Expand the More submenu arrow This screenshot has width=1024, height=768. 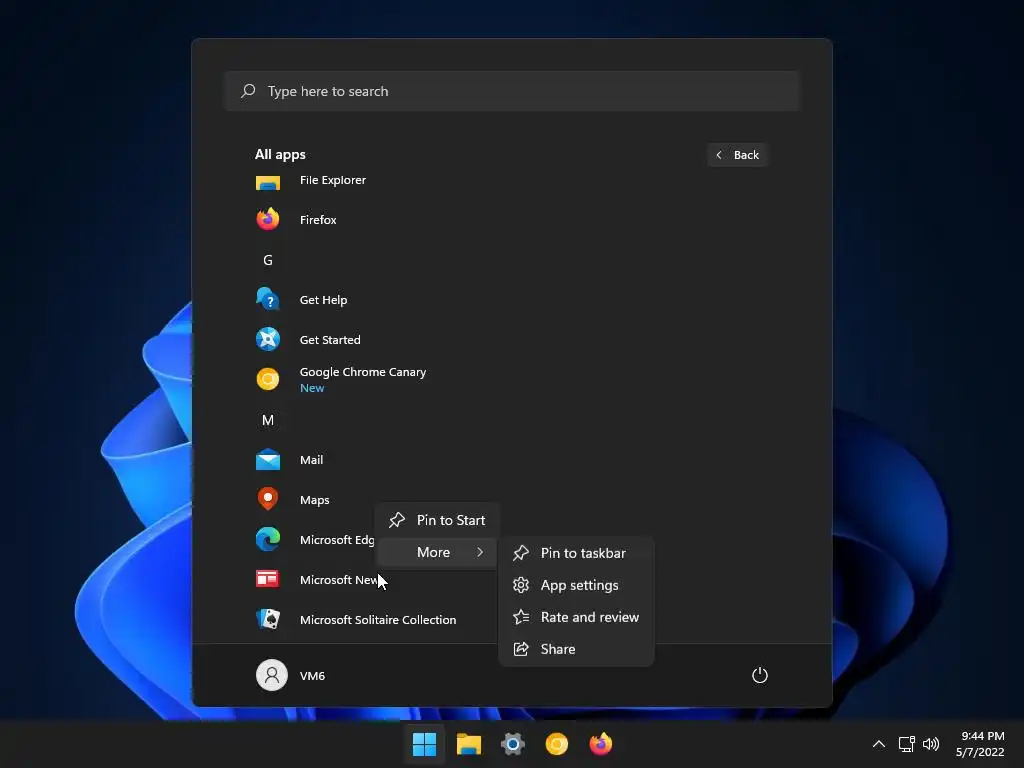(x=480, y=552)
